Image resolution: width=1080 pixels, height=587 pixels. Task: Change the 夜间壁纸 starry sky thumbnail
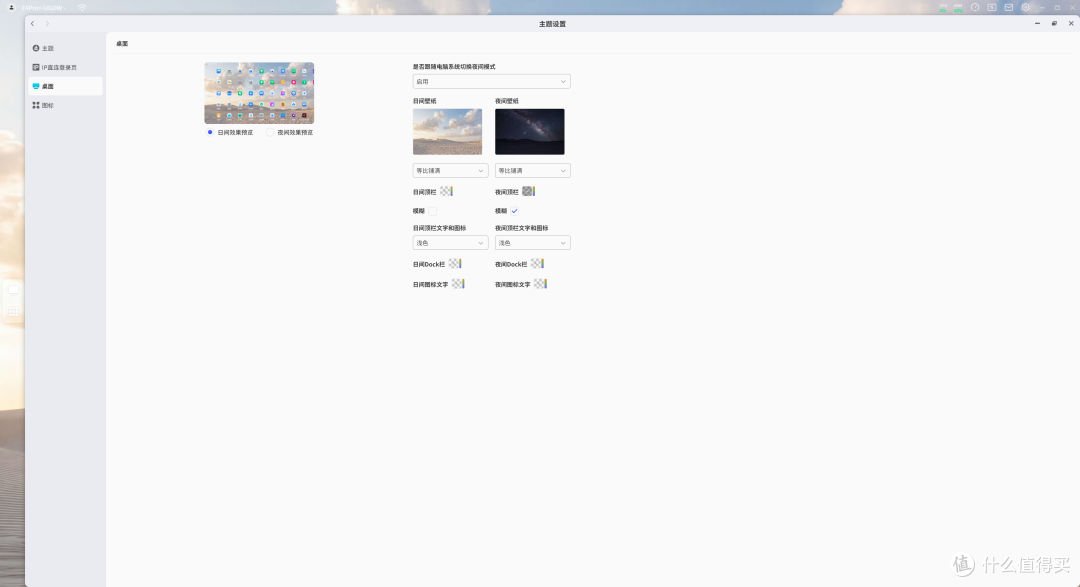tap(530, 132)
